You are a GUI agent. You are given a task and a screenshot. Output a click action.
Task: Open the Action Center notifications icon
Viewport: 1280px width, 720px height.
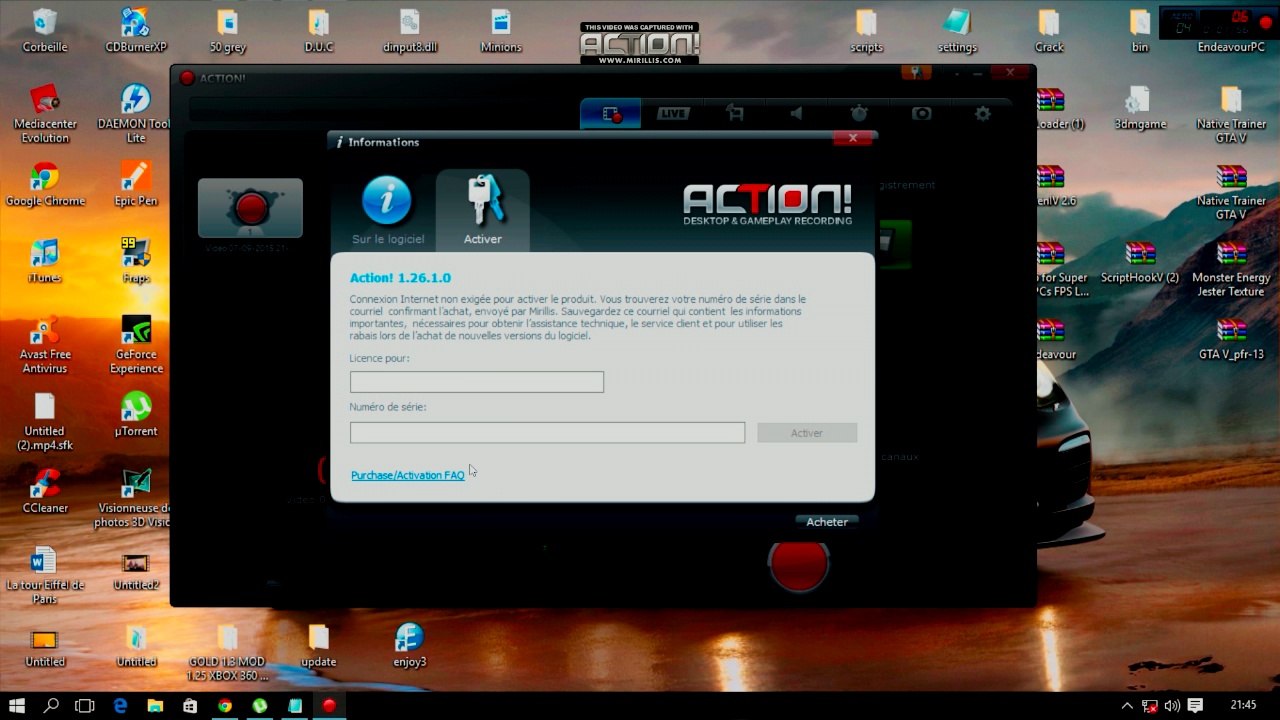pos(1195,705)
